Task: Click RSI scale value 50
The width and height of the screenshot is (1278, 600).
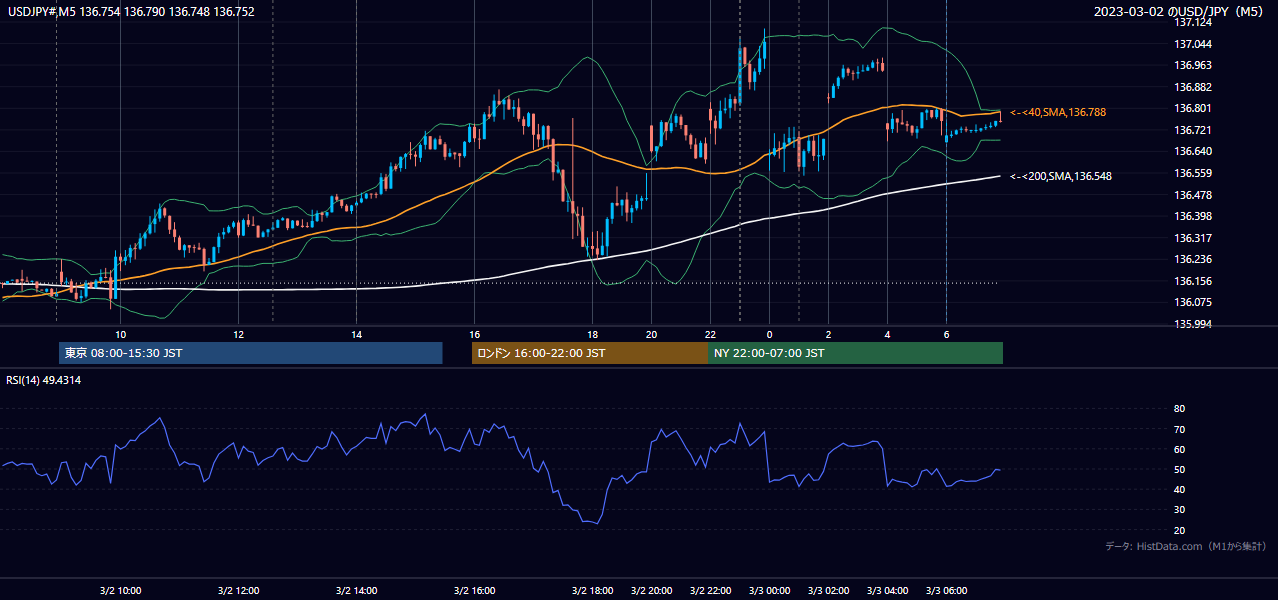Action: (1179, 469)
